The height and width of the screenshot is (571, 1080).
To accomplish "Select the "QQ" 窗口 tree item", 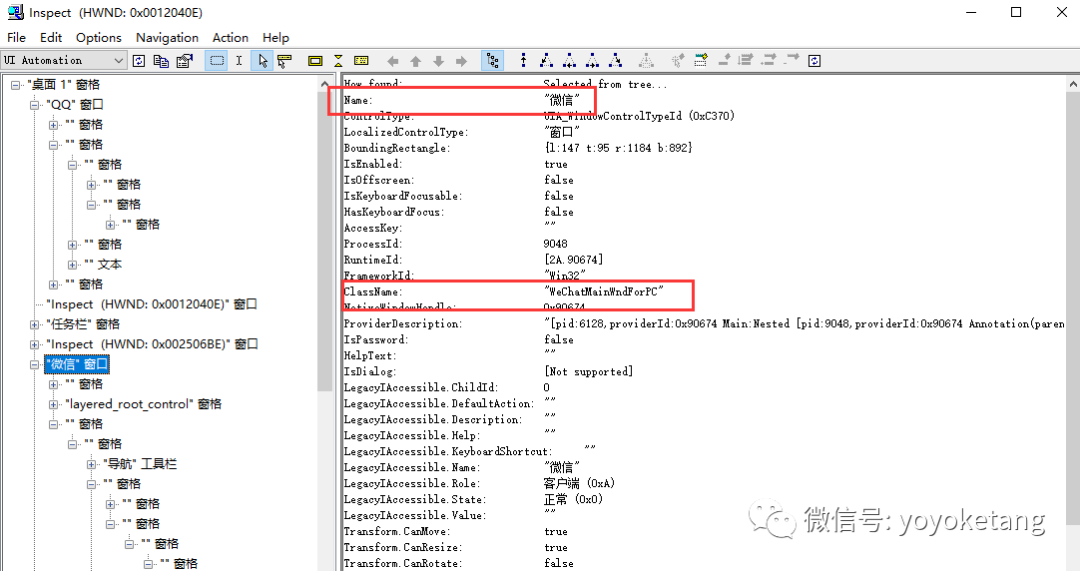I will [74, 105].
